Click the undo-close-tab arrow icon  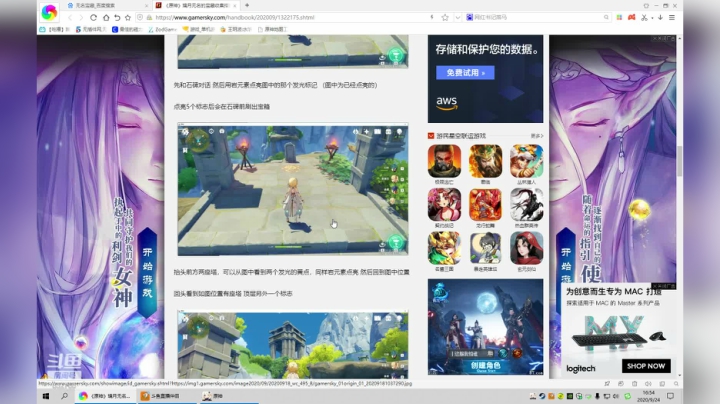coord(117,17)
